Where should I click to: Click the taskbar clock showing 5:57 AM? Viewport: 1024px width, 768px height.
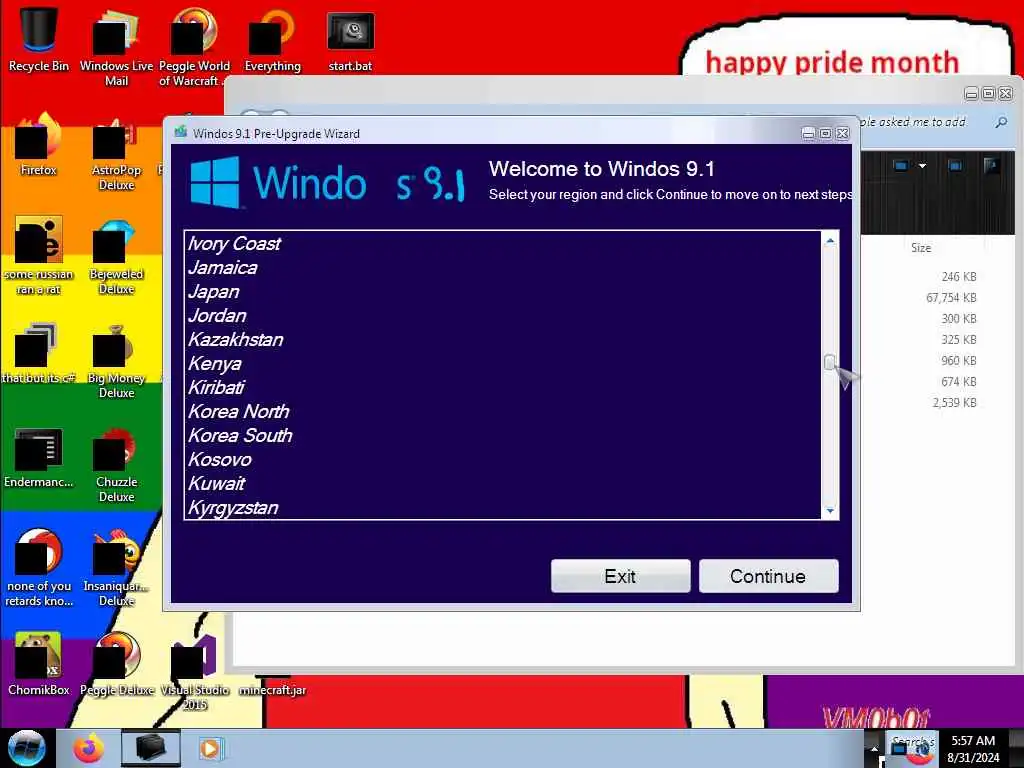[x=973, y=749]
